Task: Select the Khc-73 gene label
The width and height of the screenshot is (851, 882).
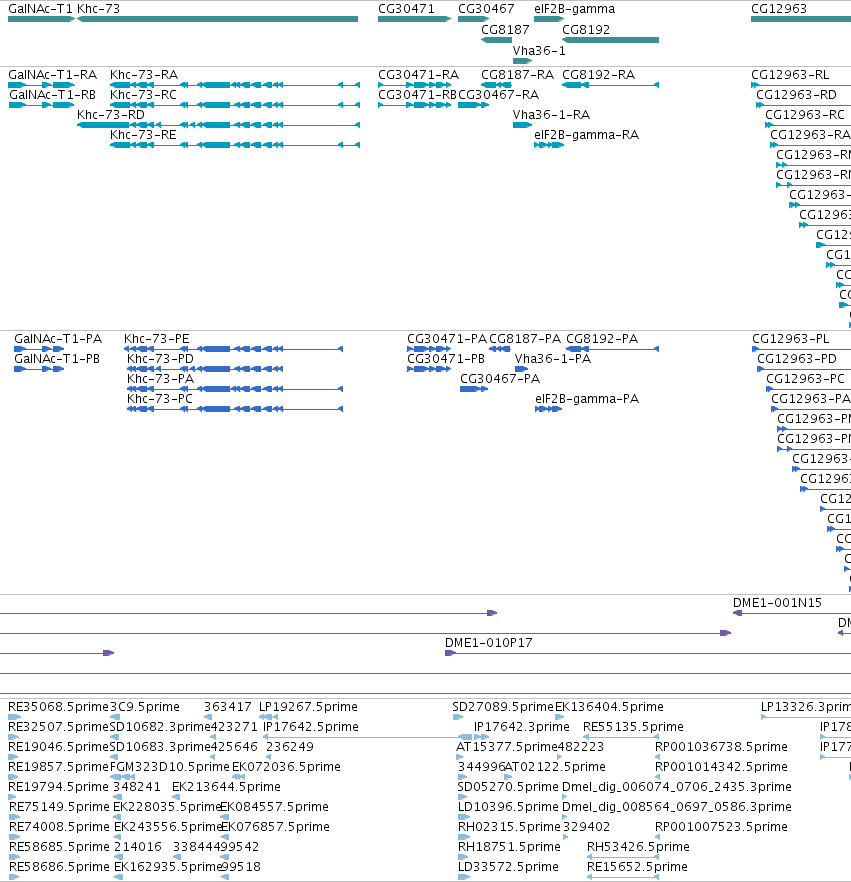Action: 98,9
